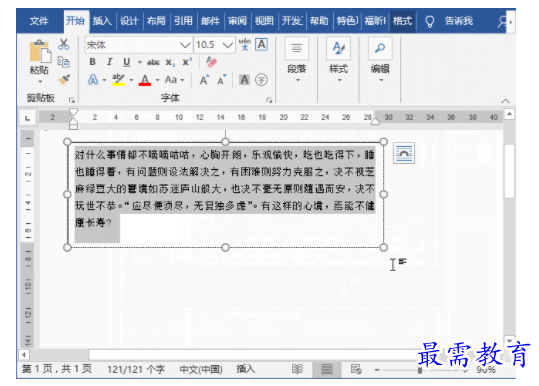Click the ruler tab selector L icon
This screenshot has height=386, width=539.
click(28, 118)
